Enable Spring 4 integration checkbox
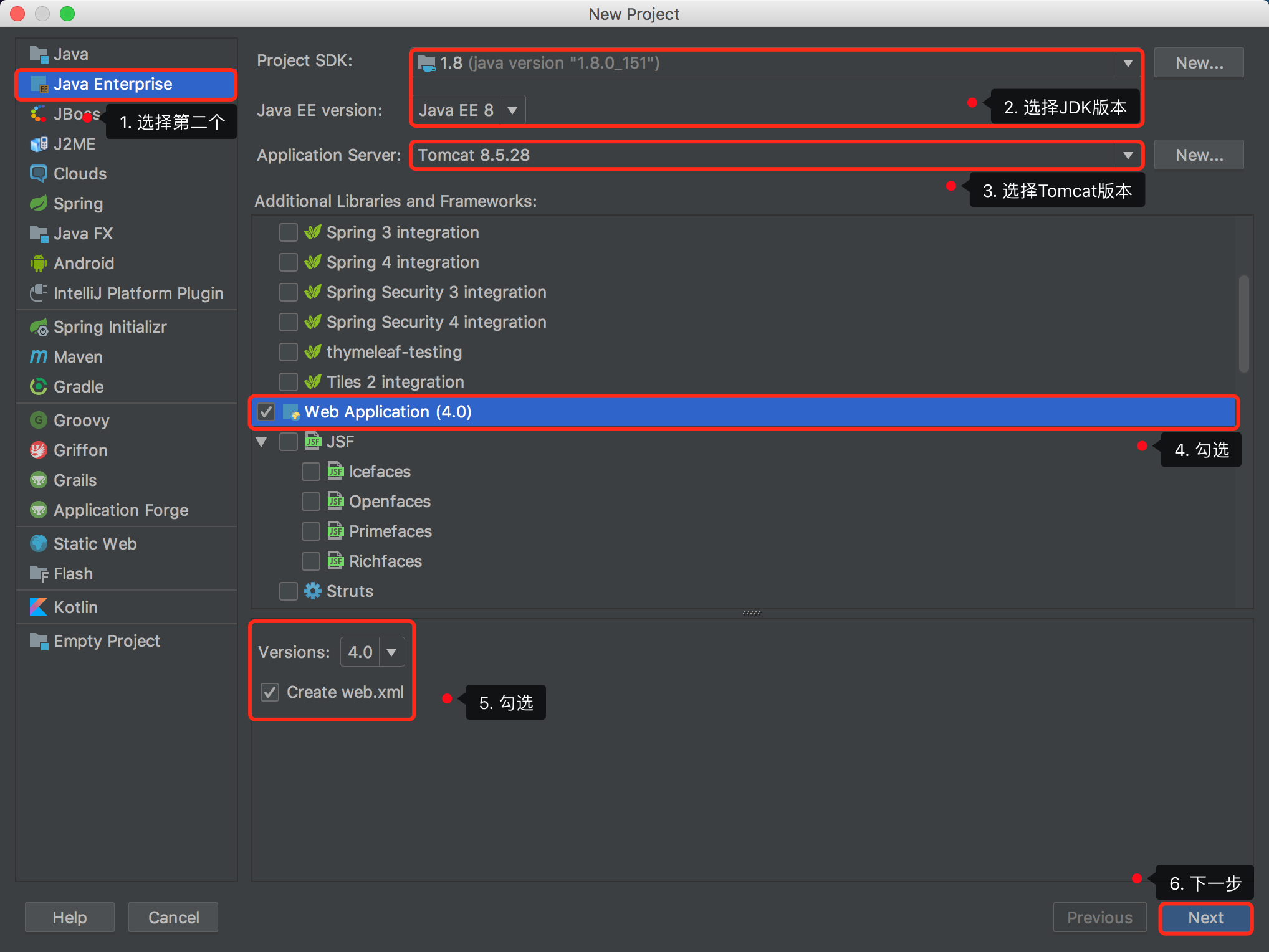Screen dimensions: 1269x952 coord(289,262)
